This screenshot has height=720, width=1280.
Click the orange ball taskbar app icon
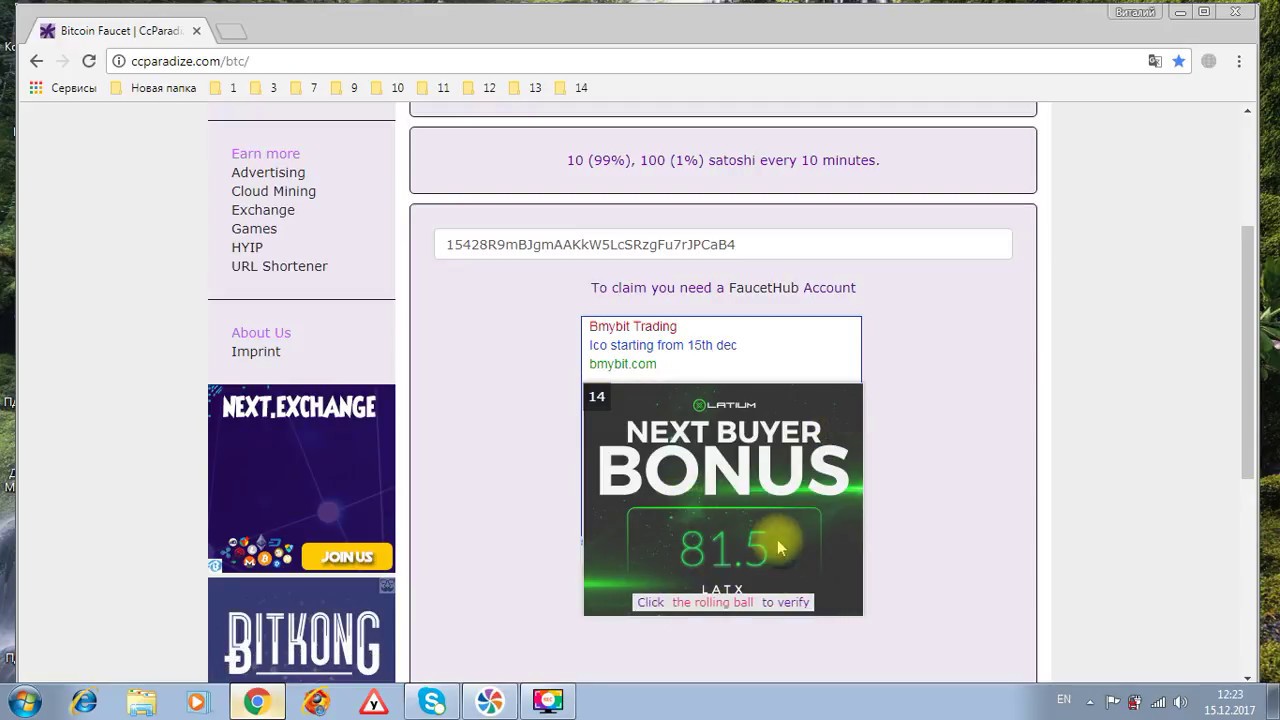(316, 701)
